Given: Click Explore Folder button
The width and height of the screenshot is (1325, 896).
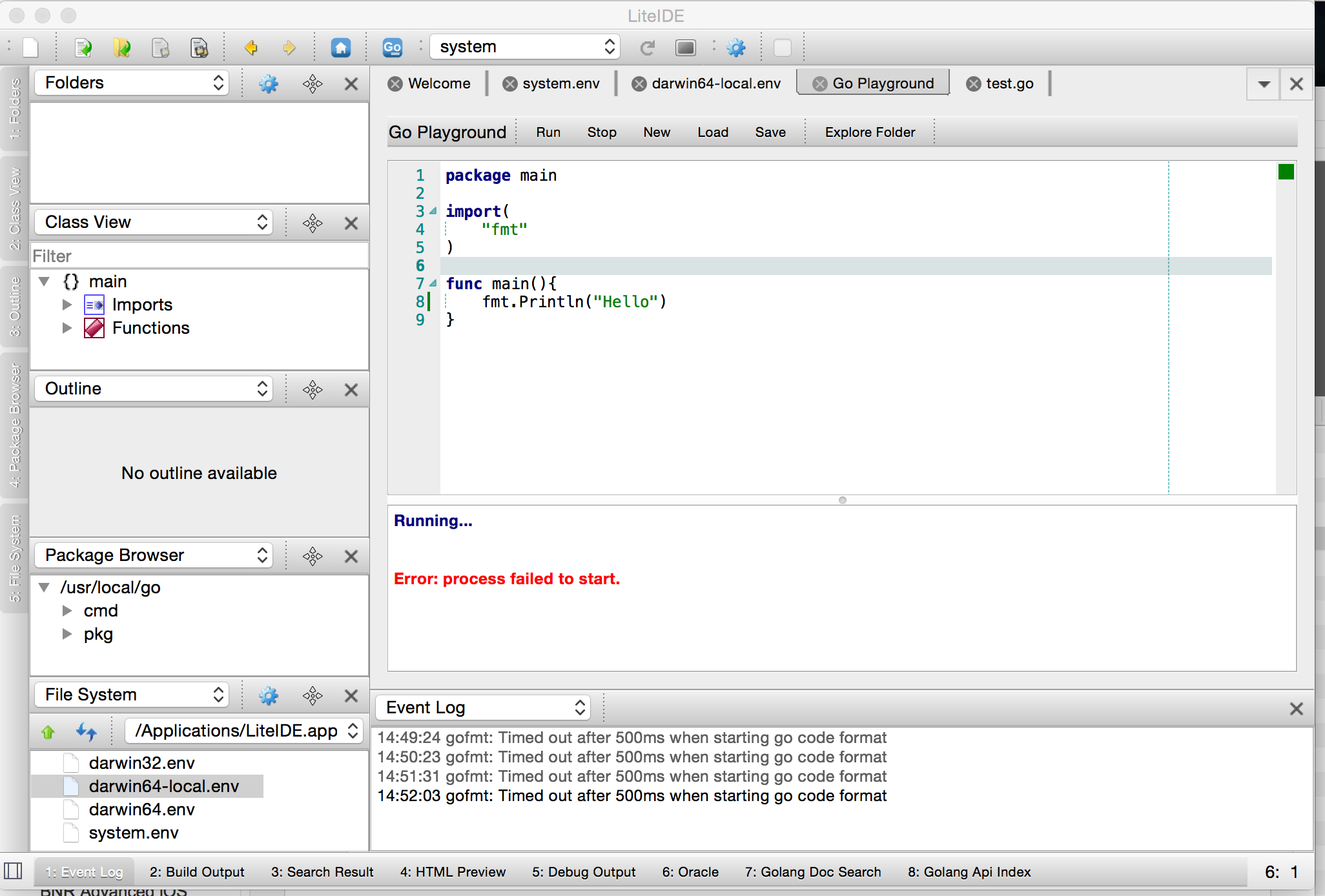Looking at the screenshot, I should tap(869, 132).
